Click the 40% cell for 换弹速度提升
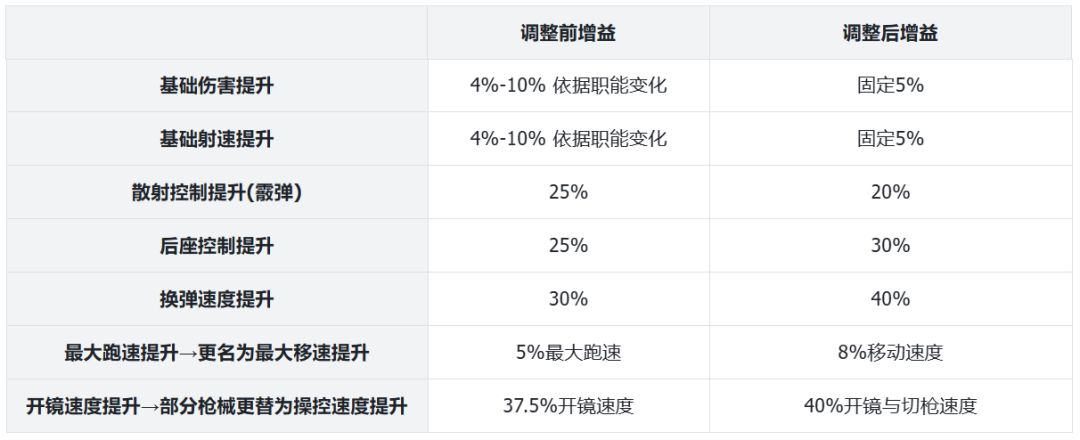The width and height of the screenshot is (1080, 440). coord(890,299)
